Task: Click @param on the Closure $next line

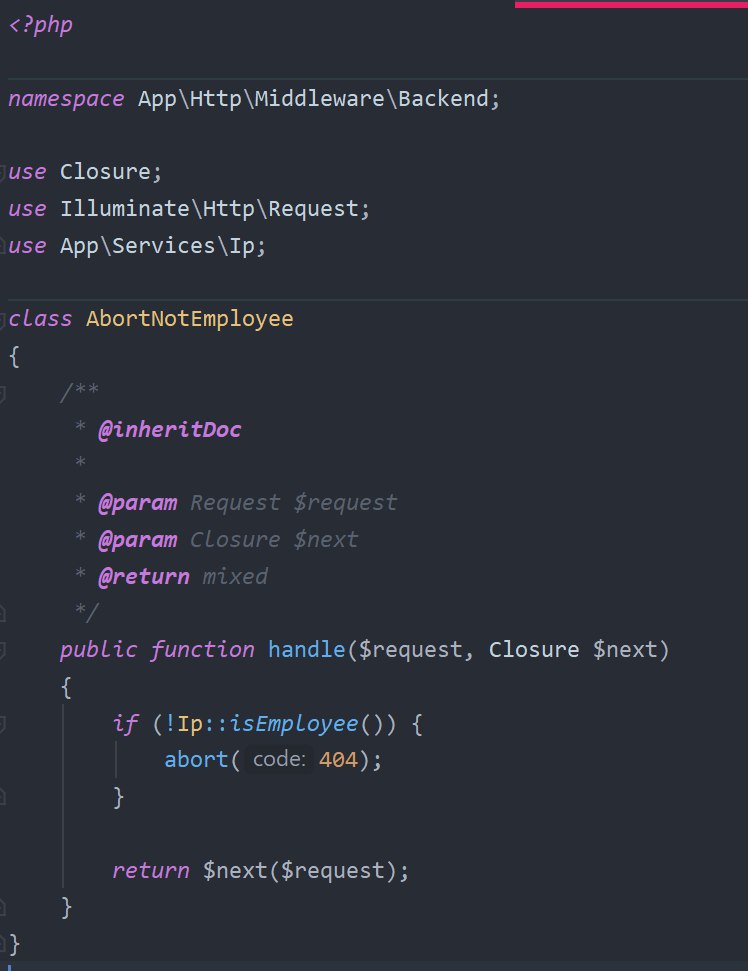Action: pos(137,540)
